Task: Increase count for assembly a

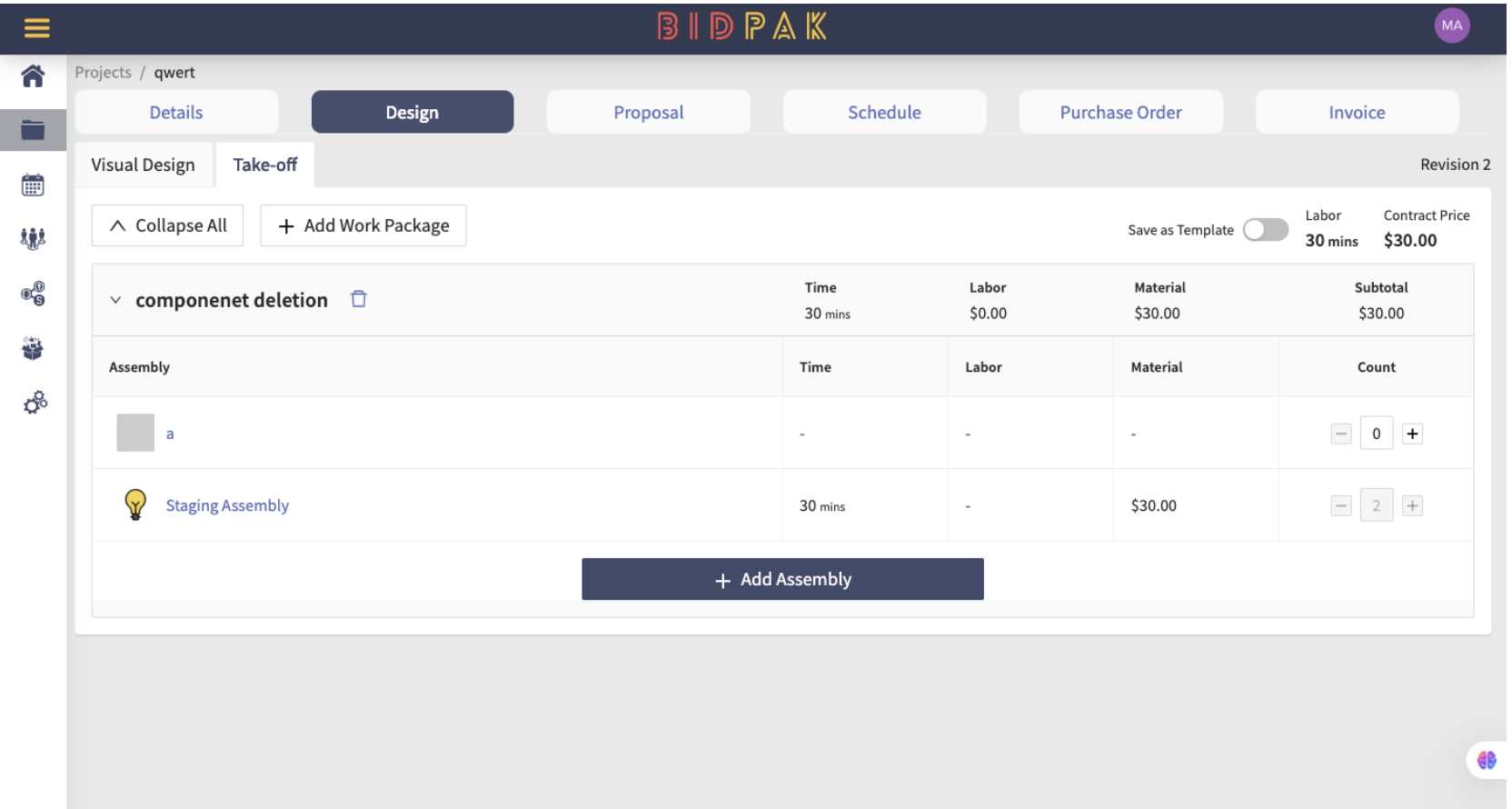Action: (1412, 434)
